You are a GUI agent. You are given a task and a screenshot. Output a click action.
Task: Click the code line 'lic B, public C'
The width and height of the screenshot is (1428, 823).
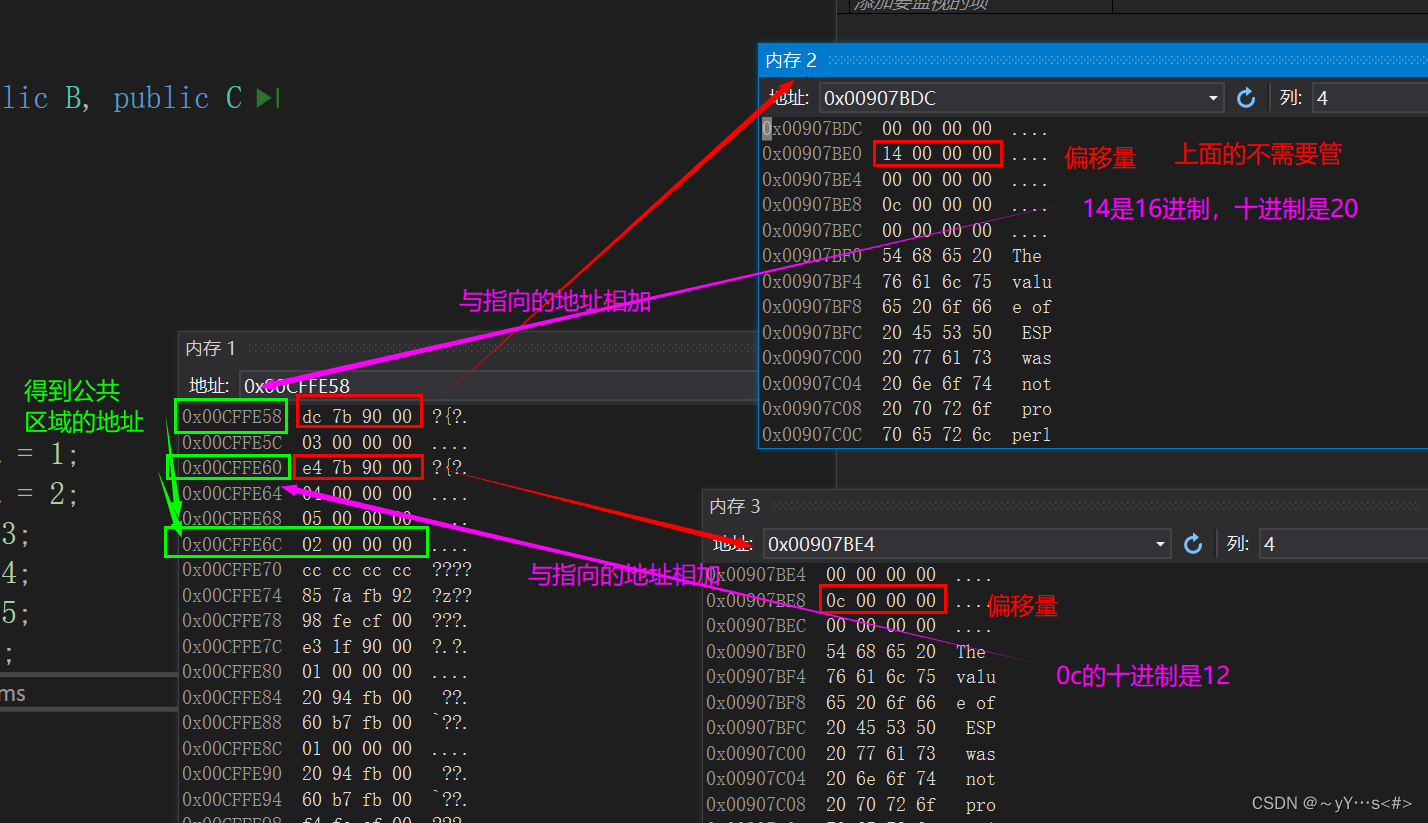coord(121,98)
